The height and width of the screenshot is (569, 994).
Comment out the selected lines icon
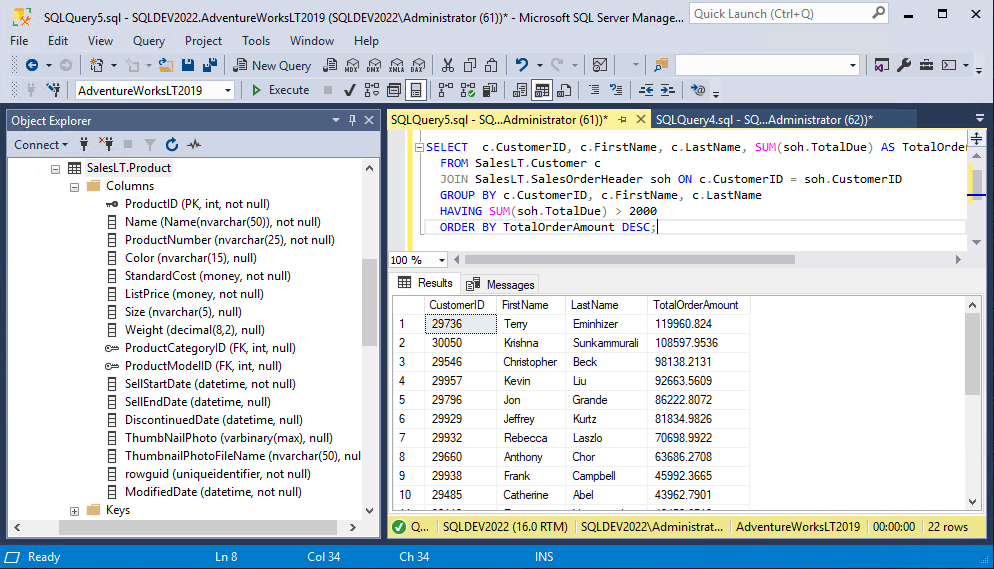point(594,91)
